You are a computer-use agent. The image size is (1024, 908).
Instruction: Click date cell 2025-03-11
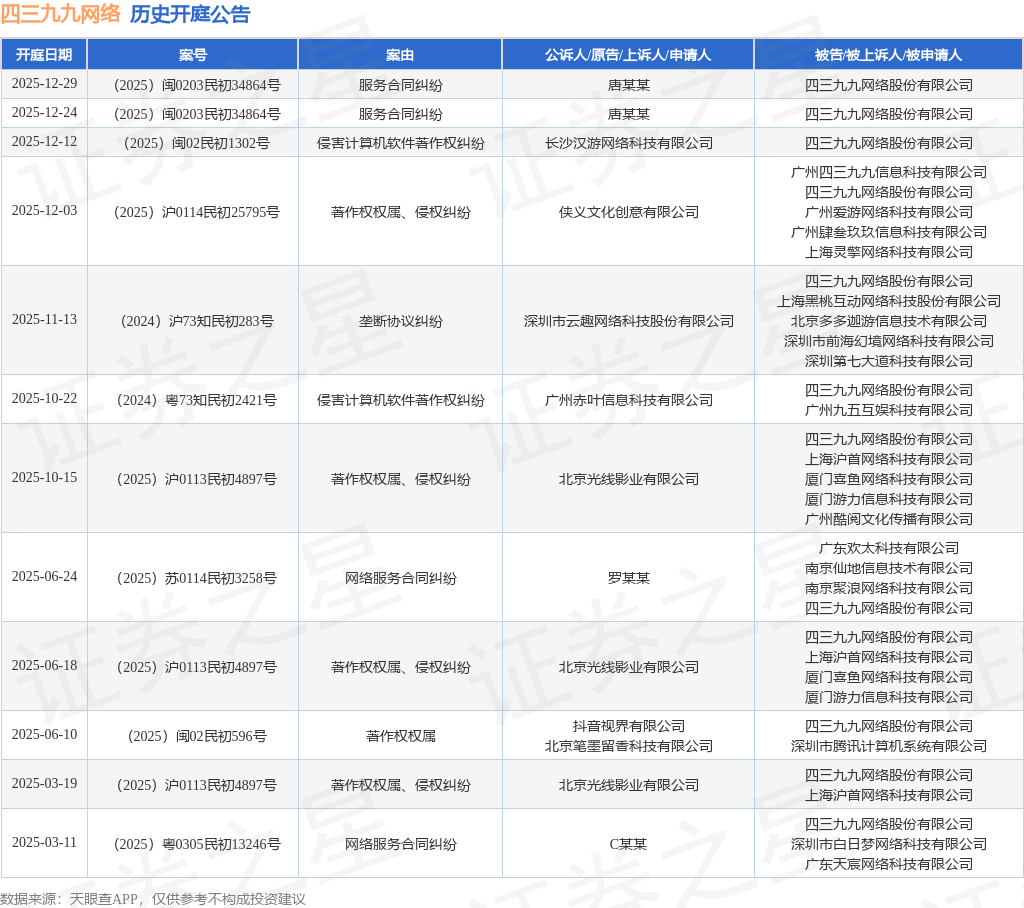44,843
